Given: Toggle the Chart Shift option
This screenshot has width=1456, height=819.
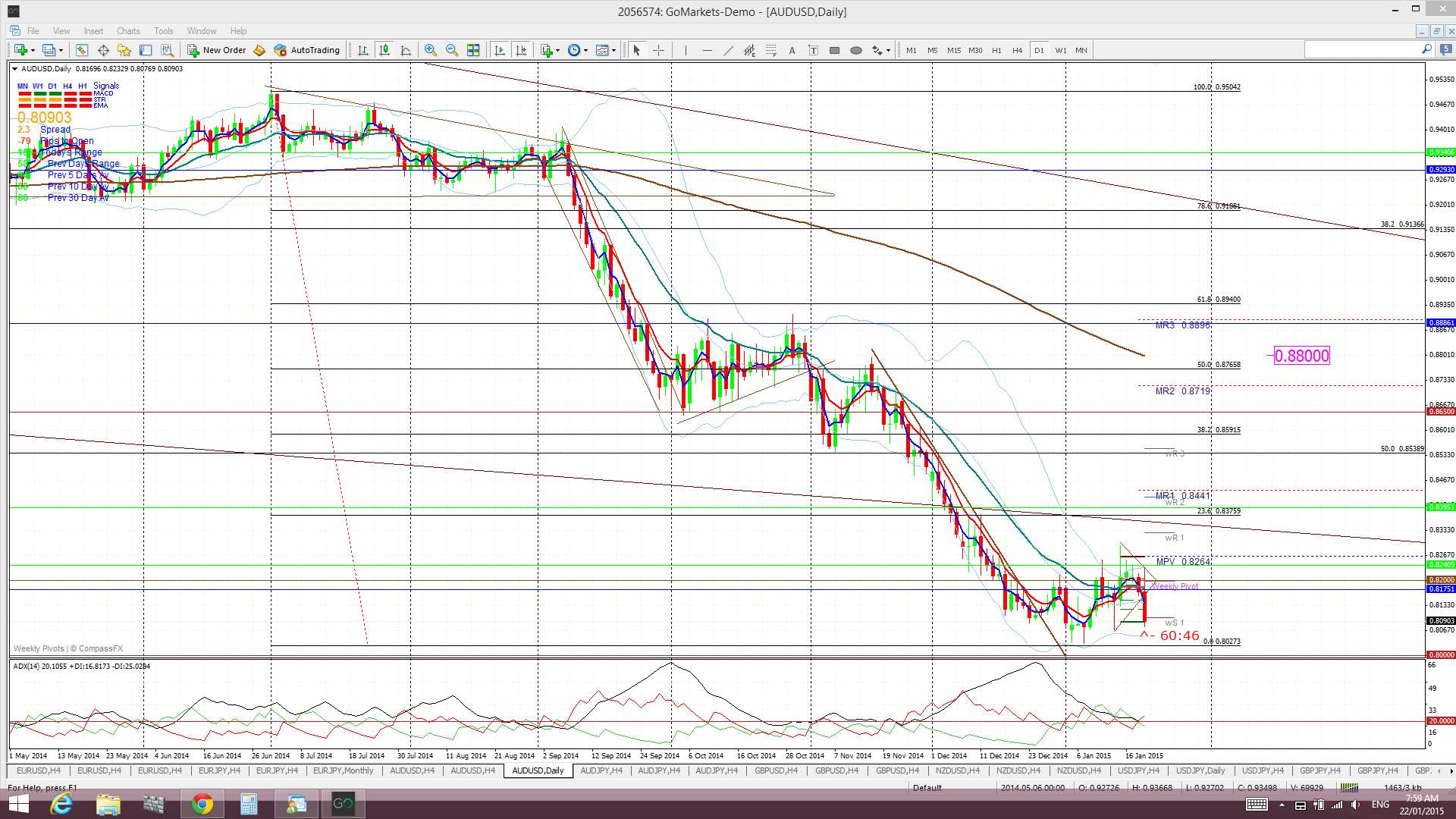Looking at the screenshot, I should pos(520,50).
